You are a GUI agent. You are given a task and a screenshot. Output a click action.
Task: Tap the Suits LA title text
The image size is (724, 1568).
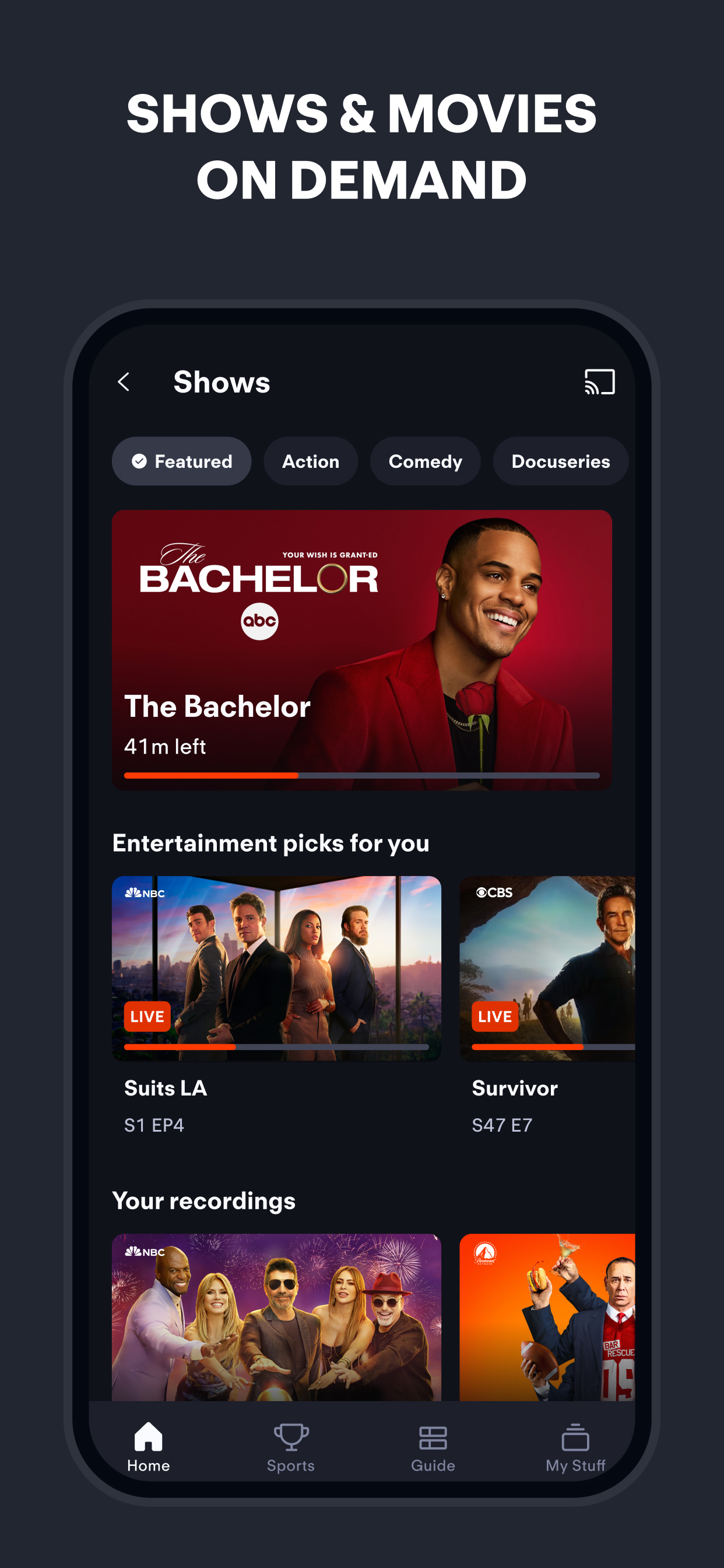tap(166, 1088)
